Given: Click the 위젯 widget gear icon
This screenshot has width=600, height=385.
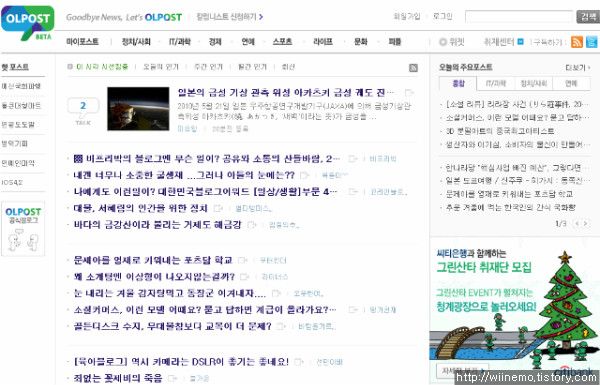Looking at the screenshot, I should coord(443,42).
